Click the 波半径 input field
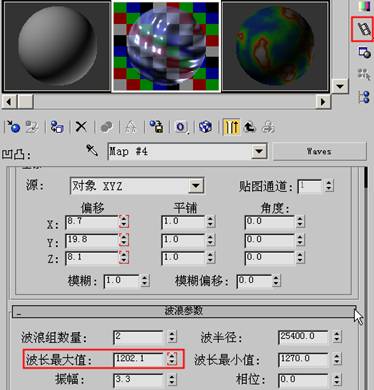 [303, 337]
